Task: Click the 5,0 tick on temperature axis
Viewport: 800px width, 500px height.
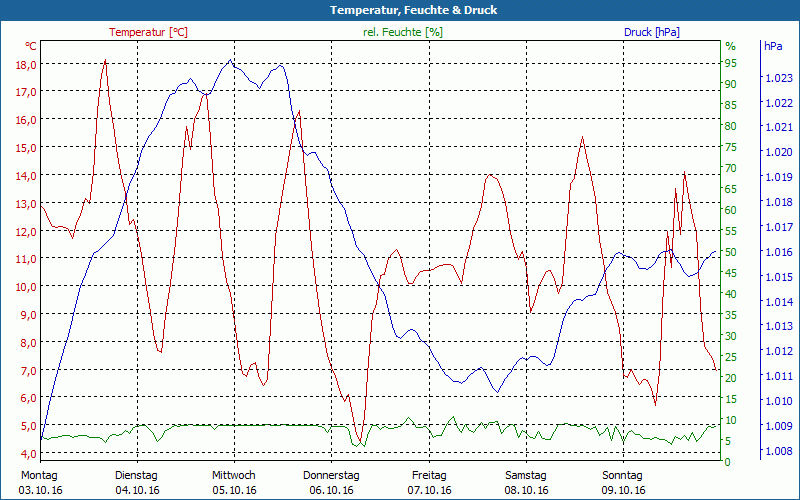Action: coord(26,426)
